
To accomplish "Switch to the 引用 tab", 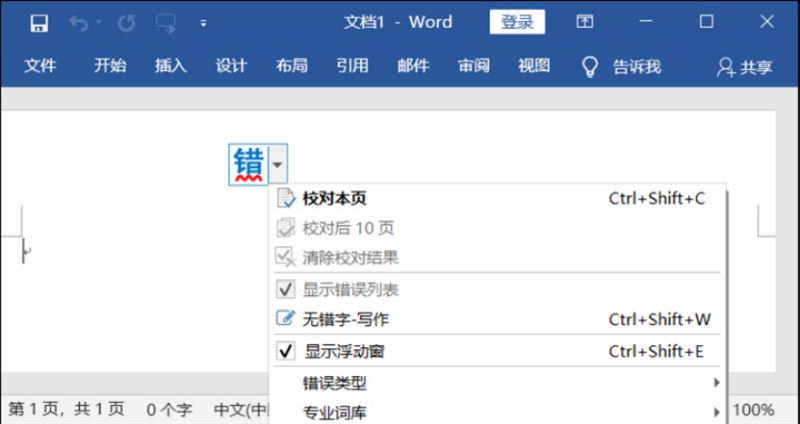I will [x=352, y=66].
